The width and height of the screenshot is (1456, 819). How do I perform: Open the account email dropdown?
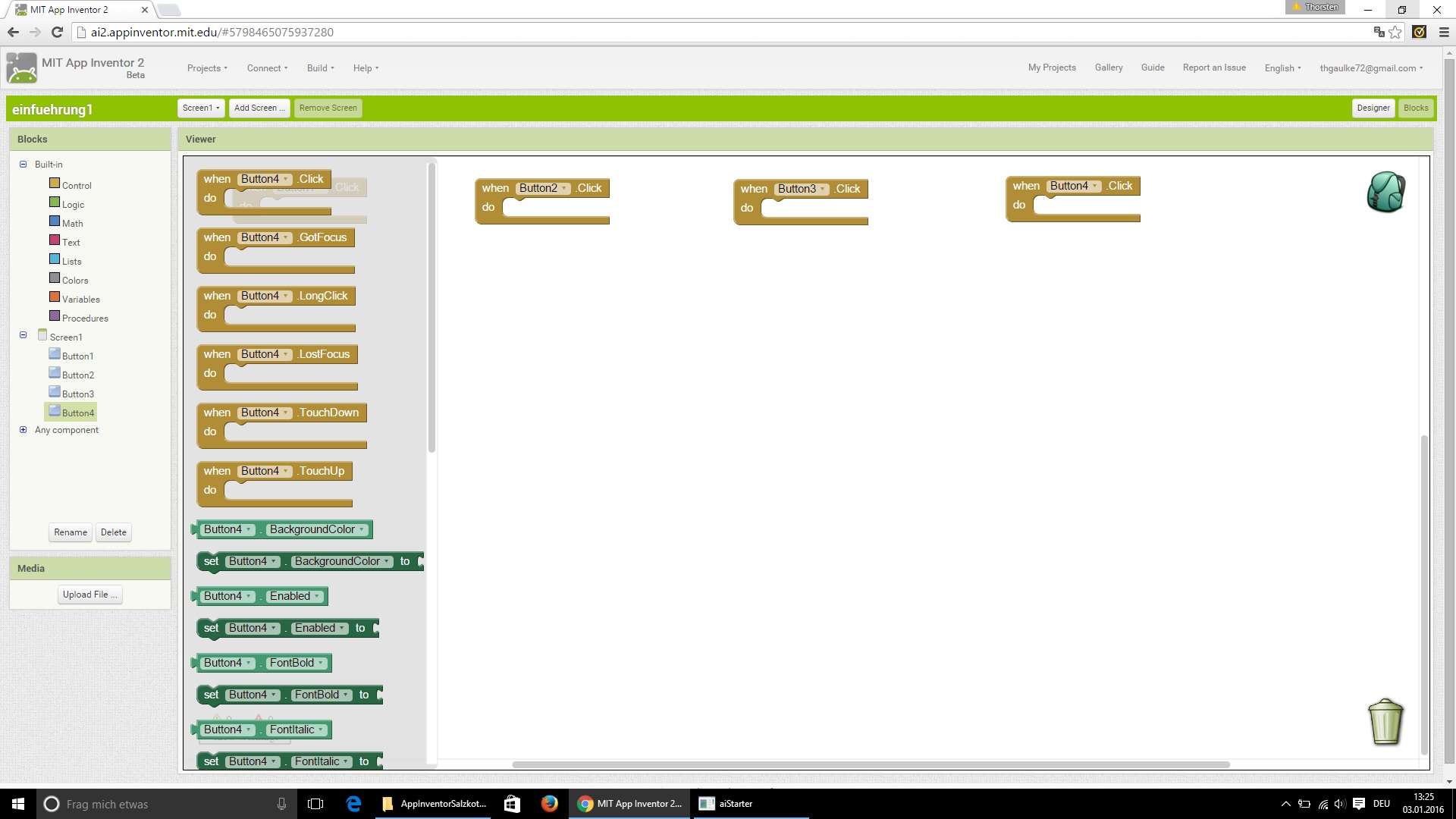[x=1371, y=68]
